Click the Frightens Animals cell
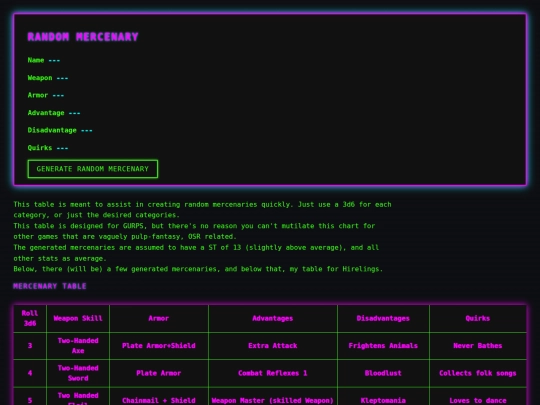Screen dimensions: 540x405 pyautogui.click(x=383, y=346)
